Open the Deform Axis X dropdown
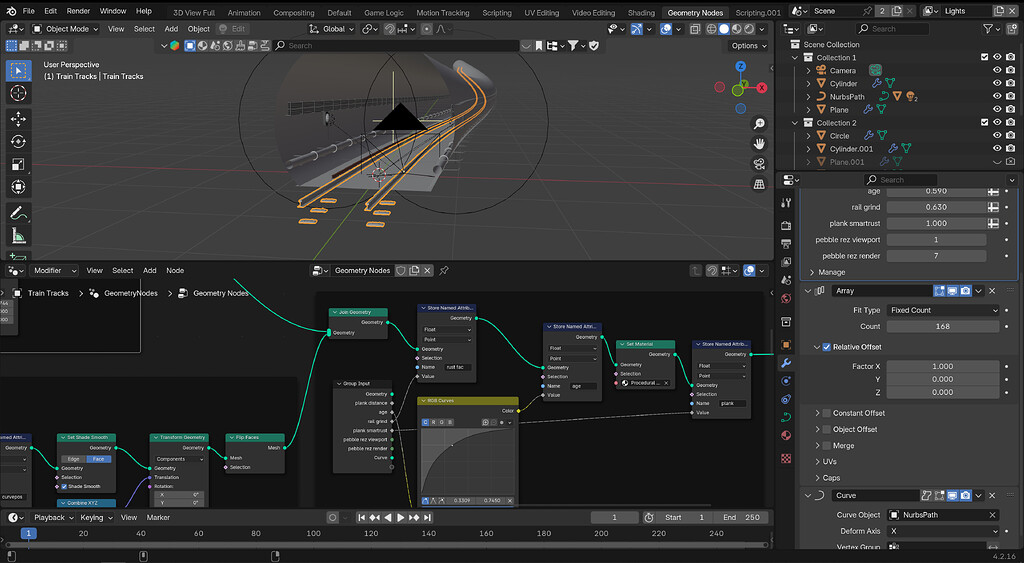 pos(943,532)
